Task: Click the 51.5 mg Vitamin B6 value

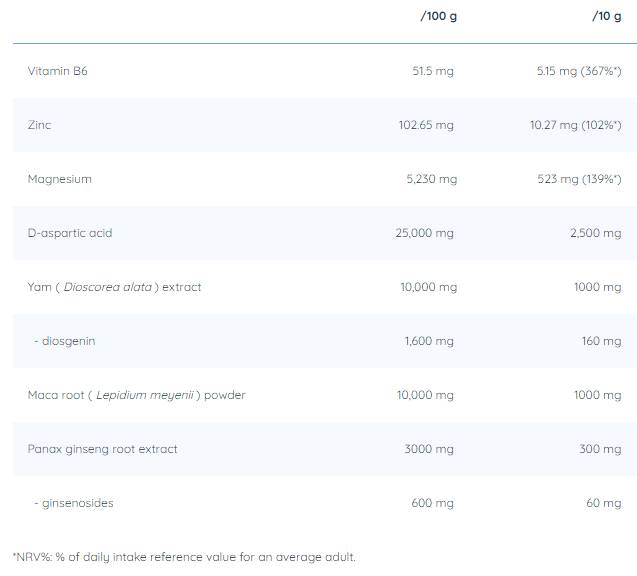Action: [x=432, y=71]
